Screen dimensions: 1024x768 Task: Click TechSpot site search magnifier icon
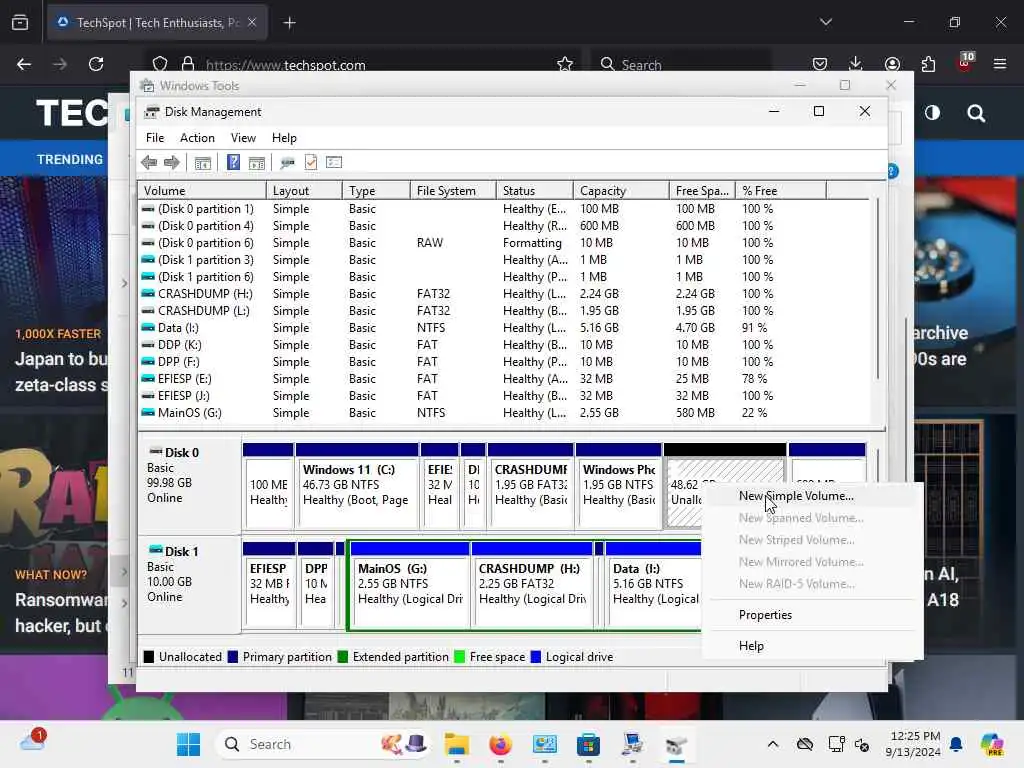[976, 114]
